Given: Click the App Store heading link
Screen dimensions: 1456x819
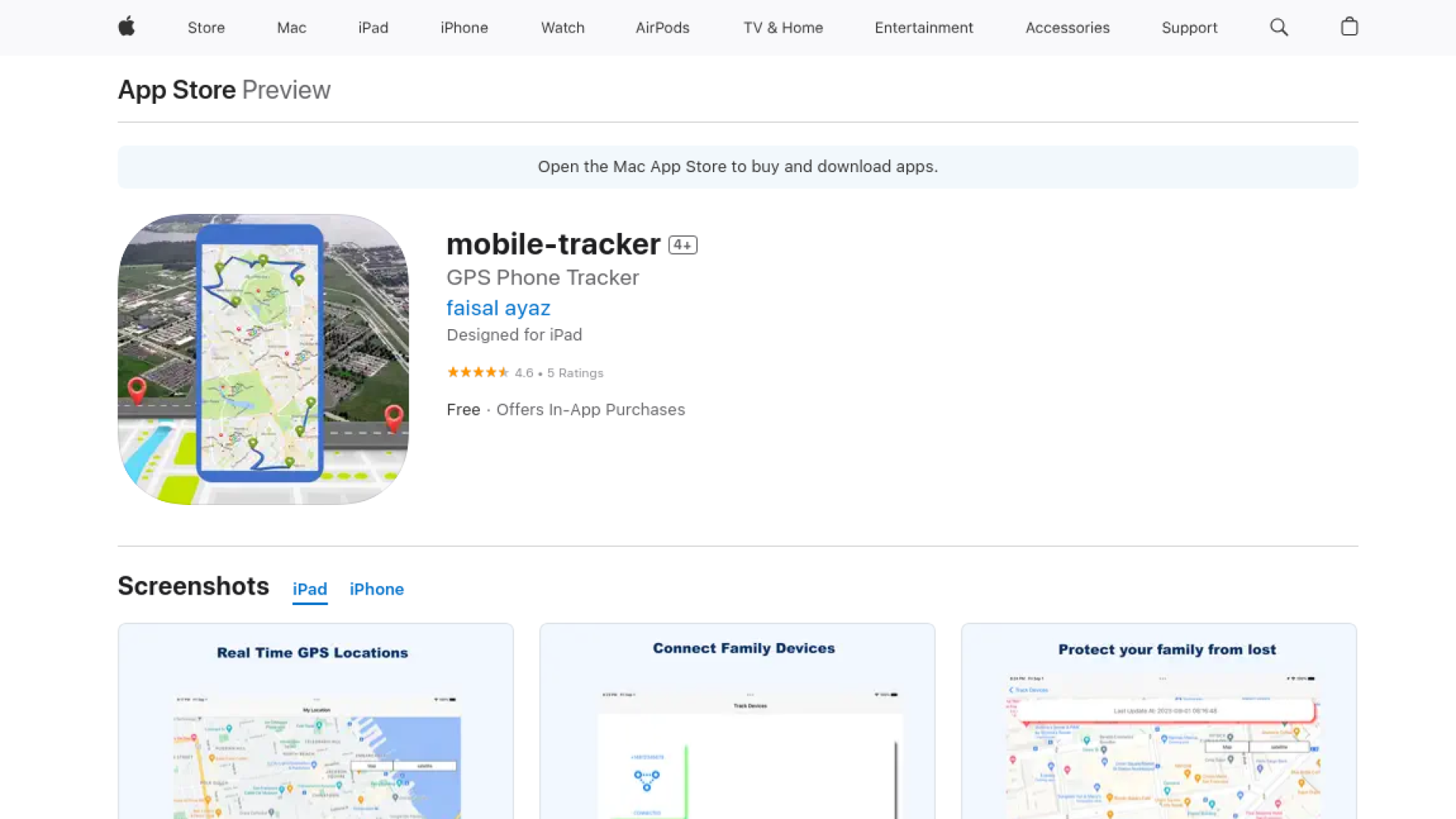Looking at the screenshot, I should click(177, 89).
